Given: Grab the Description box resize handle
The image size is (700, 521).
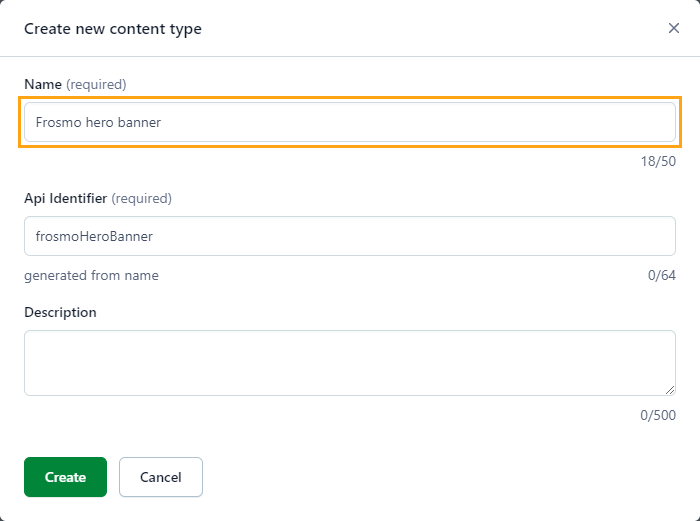Looking at the screenshot, I should 670,389.
